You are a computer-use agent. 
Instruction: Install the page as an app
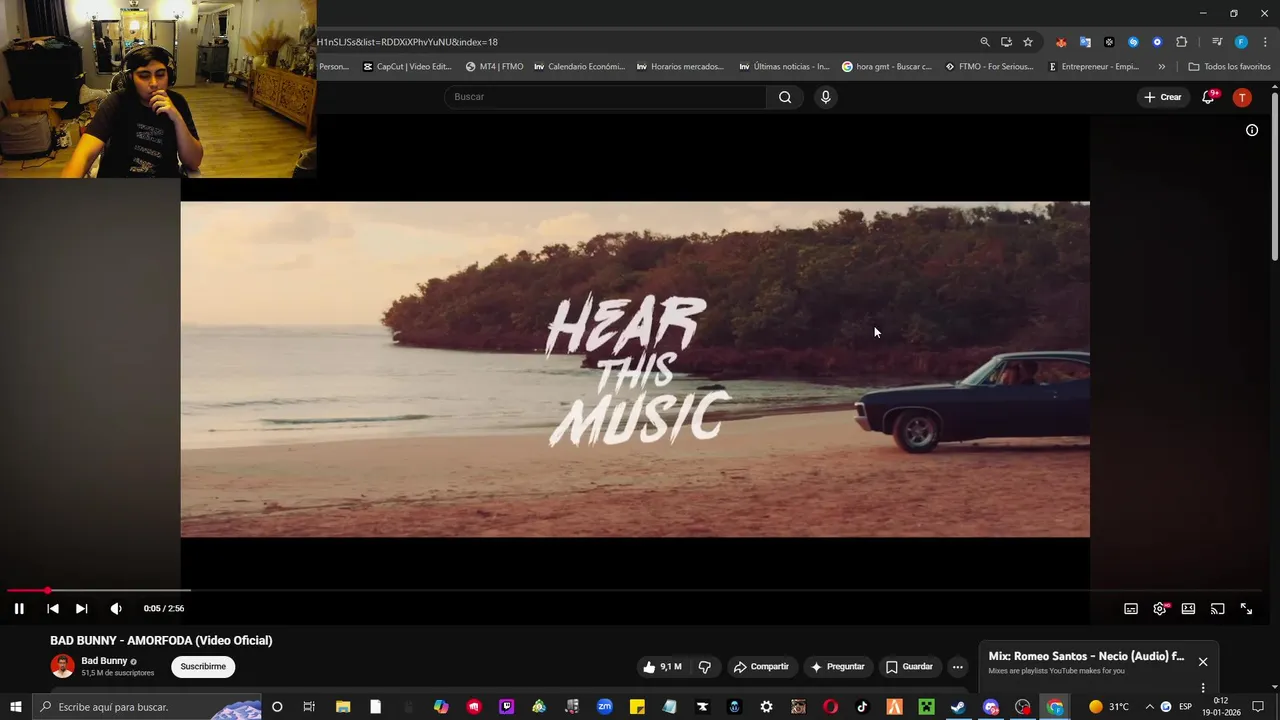click(x=1006, y=42)
